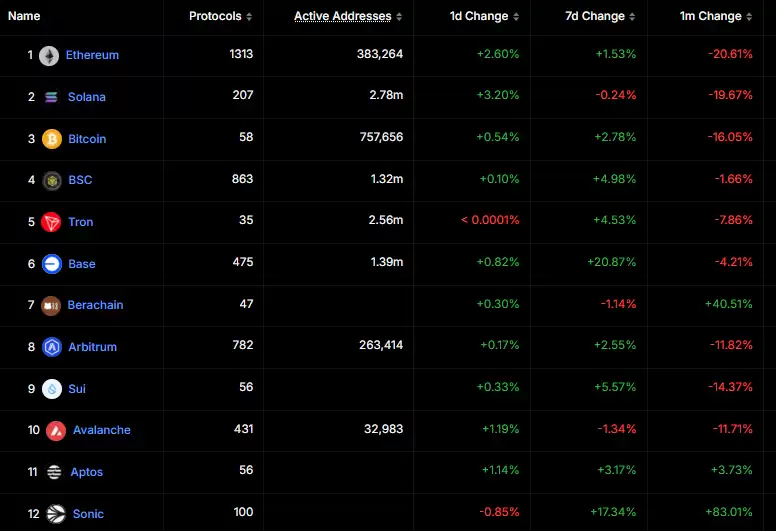Viewport: 776px width, 531px height.
Task: Click the Berachain logo icon
Action: (51, 305)
